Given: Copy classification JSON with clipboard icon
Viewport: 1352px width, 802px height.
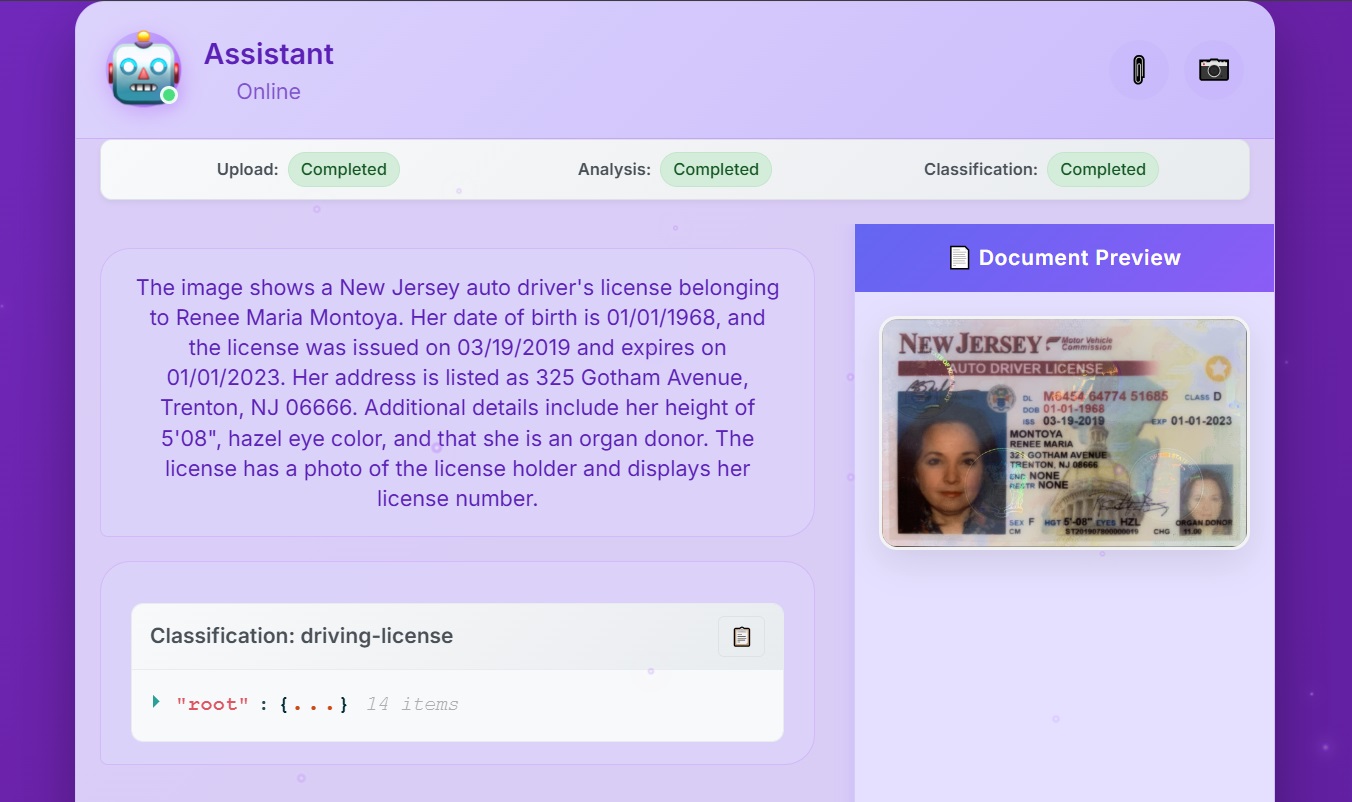Looking at the screenshot, I should pos(741,636).
